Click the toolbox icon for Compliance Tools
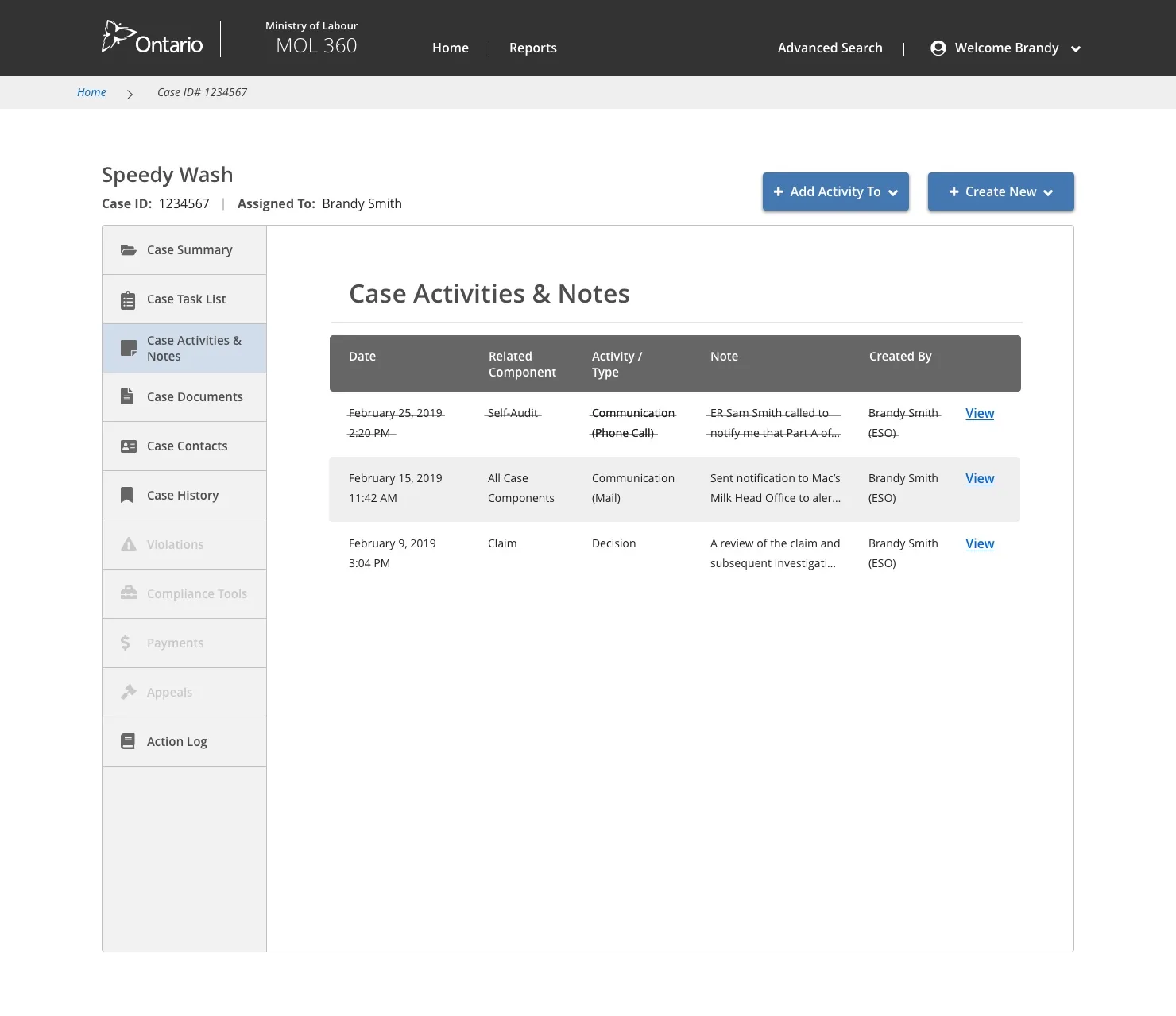Screen dimensions: 1176x1016 click(128, 593)
